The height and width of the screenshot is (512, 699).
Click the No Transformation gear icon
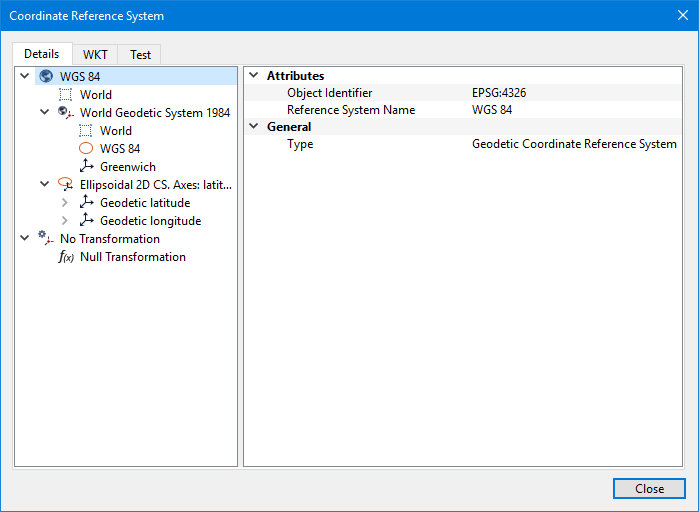45,239
